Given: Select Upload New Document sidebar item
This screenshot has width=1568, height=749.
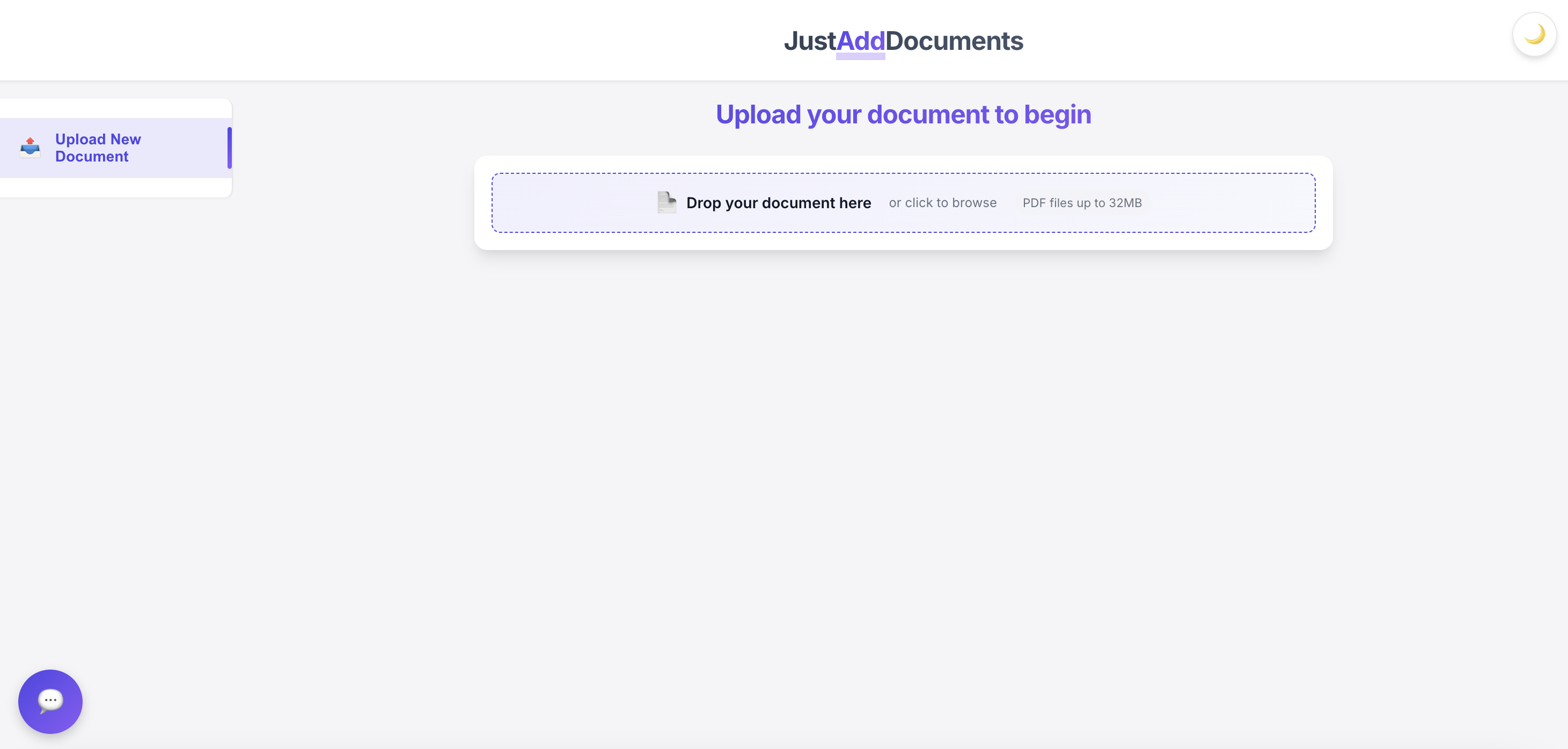Looking at the screenshot, I should pos(98,148).
